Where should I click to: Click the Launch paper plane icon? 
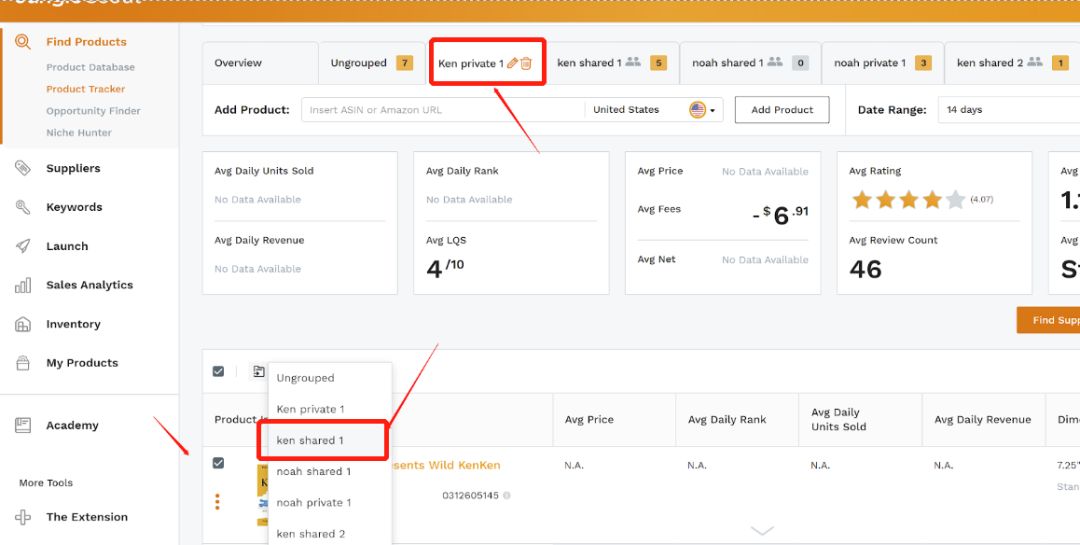(x=23, y=246)
